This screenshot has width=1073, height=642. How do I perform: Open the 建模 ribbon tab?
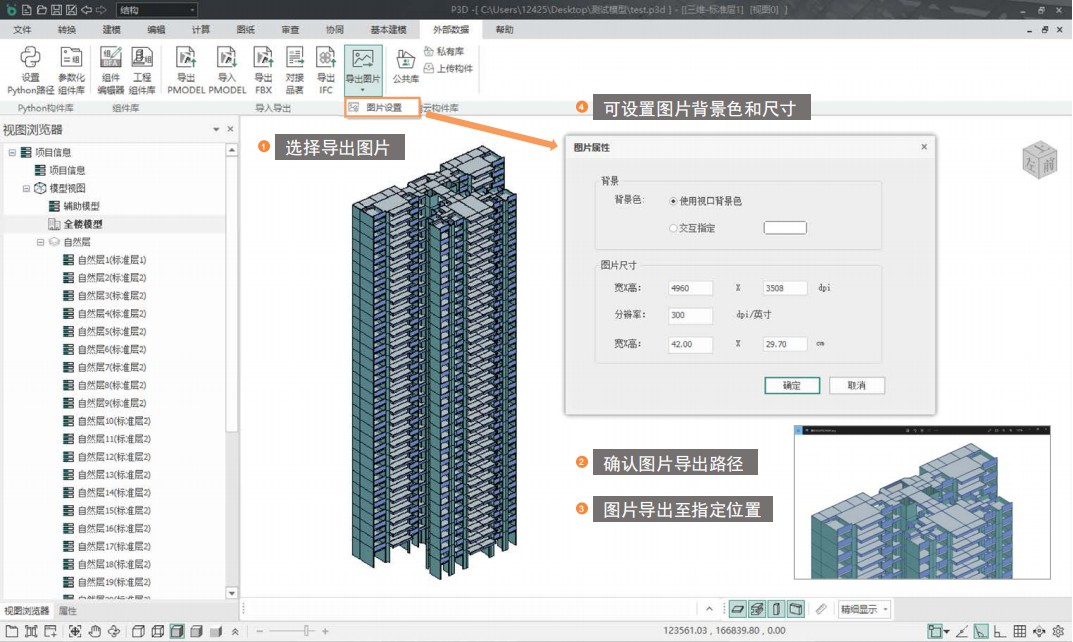pyautogui.click(x=111, y=30)
